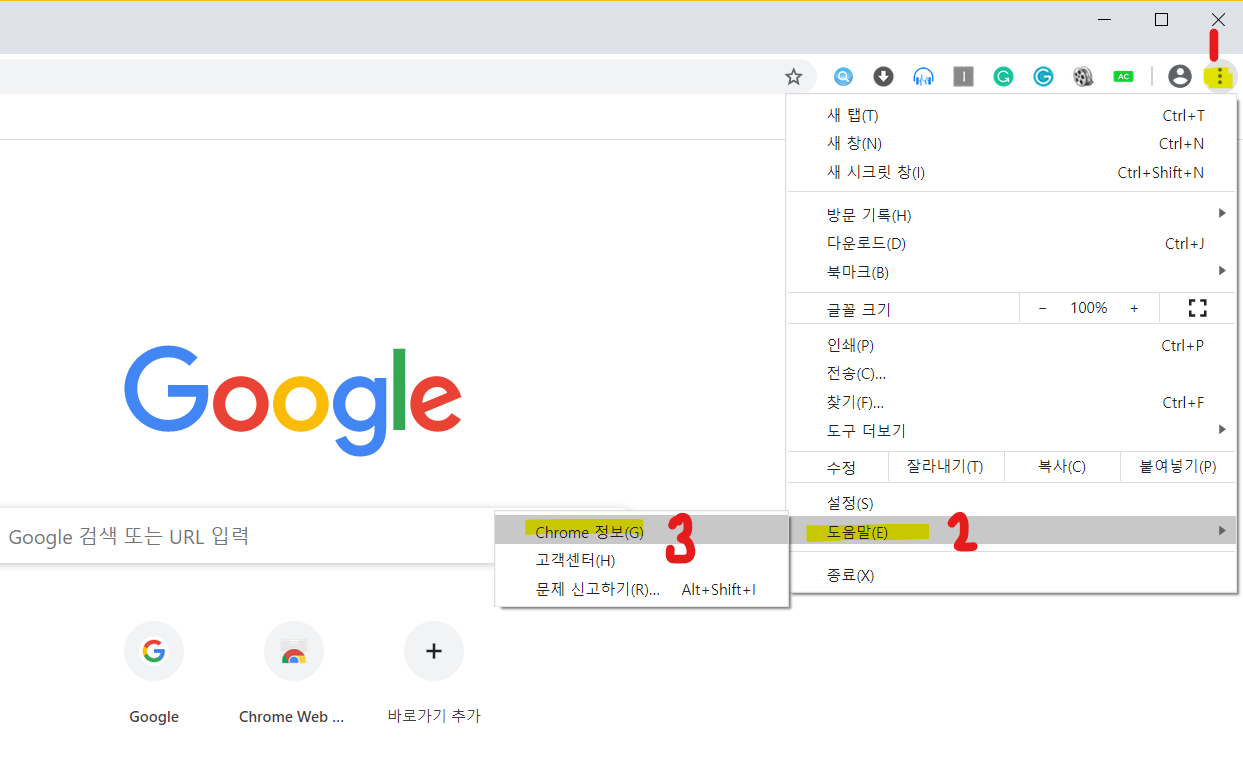This screenshot has height=783, width=1243.
Task: Select 새 창(N) menu item
Action: pyautogui.click(x=1012, y=143)
